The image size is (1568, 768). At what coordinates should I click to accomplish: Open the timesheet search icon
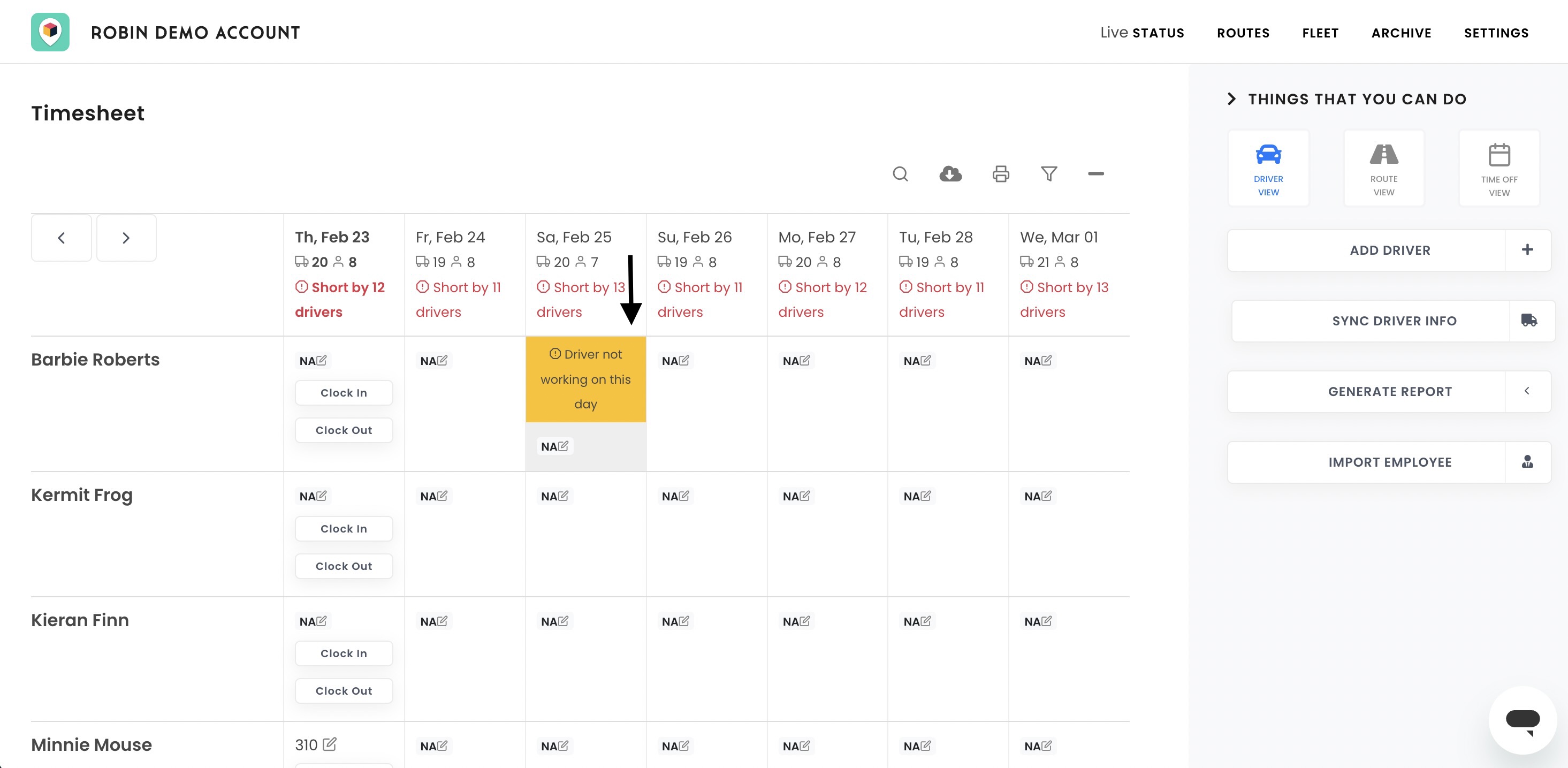click(900, 174)
